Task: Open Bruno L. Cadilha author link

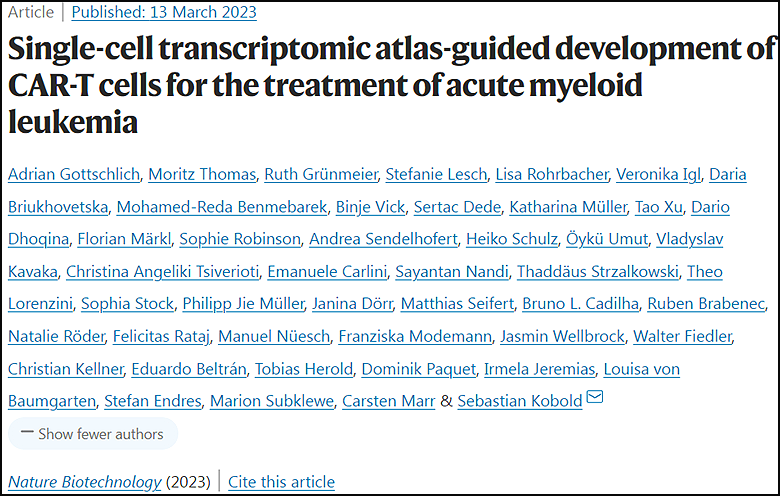Action: (581, 303)
